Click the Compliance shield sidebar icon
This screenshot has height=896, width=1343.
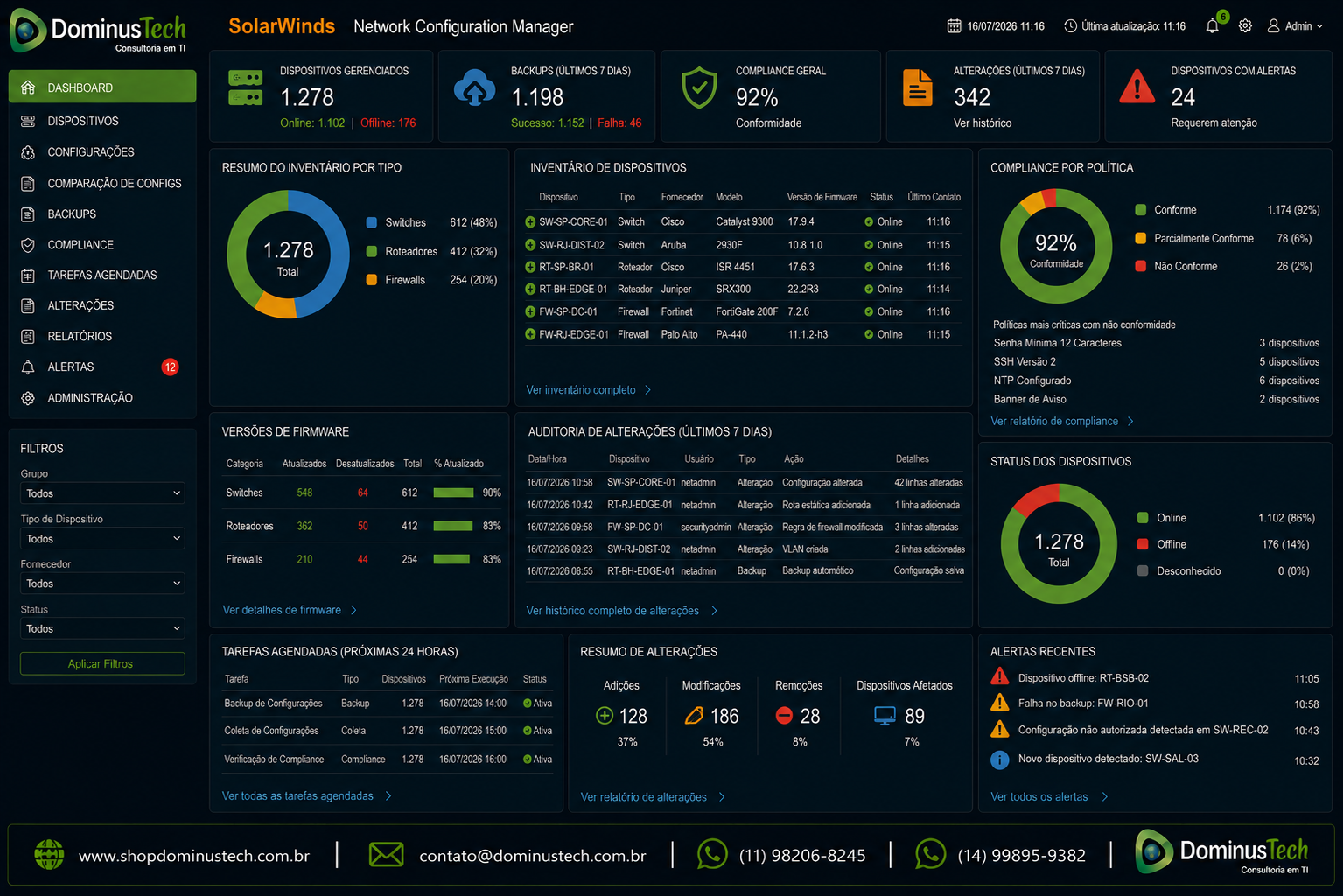(28, 245)
